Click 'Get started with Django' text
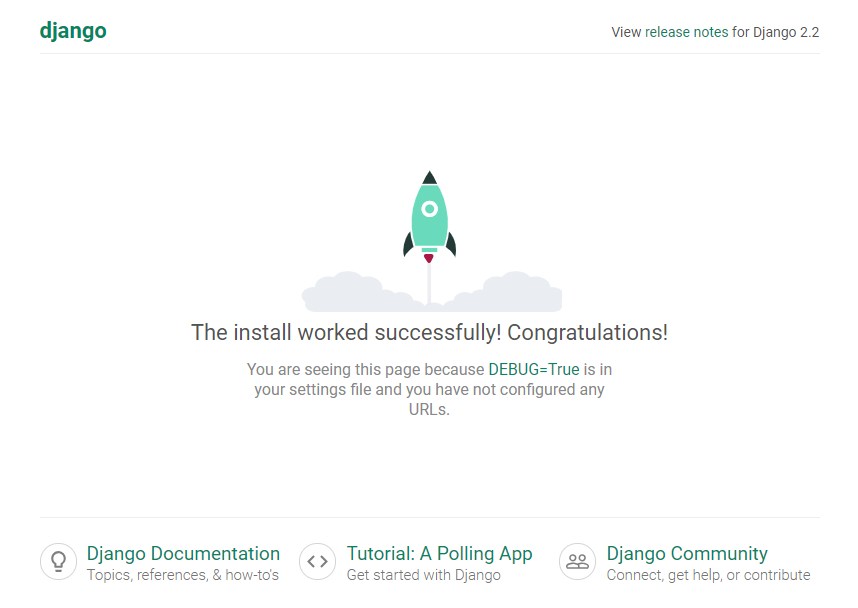 pos(424,575)
